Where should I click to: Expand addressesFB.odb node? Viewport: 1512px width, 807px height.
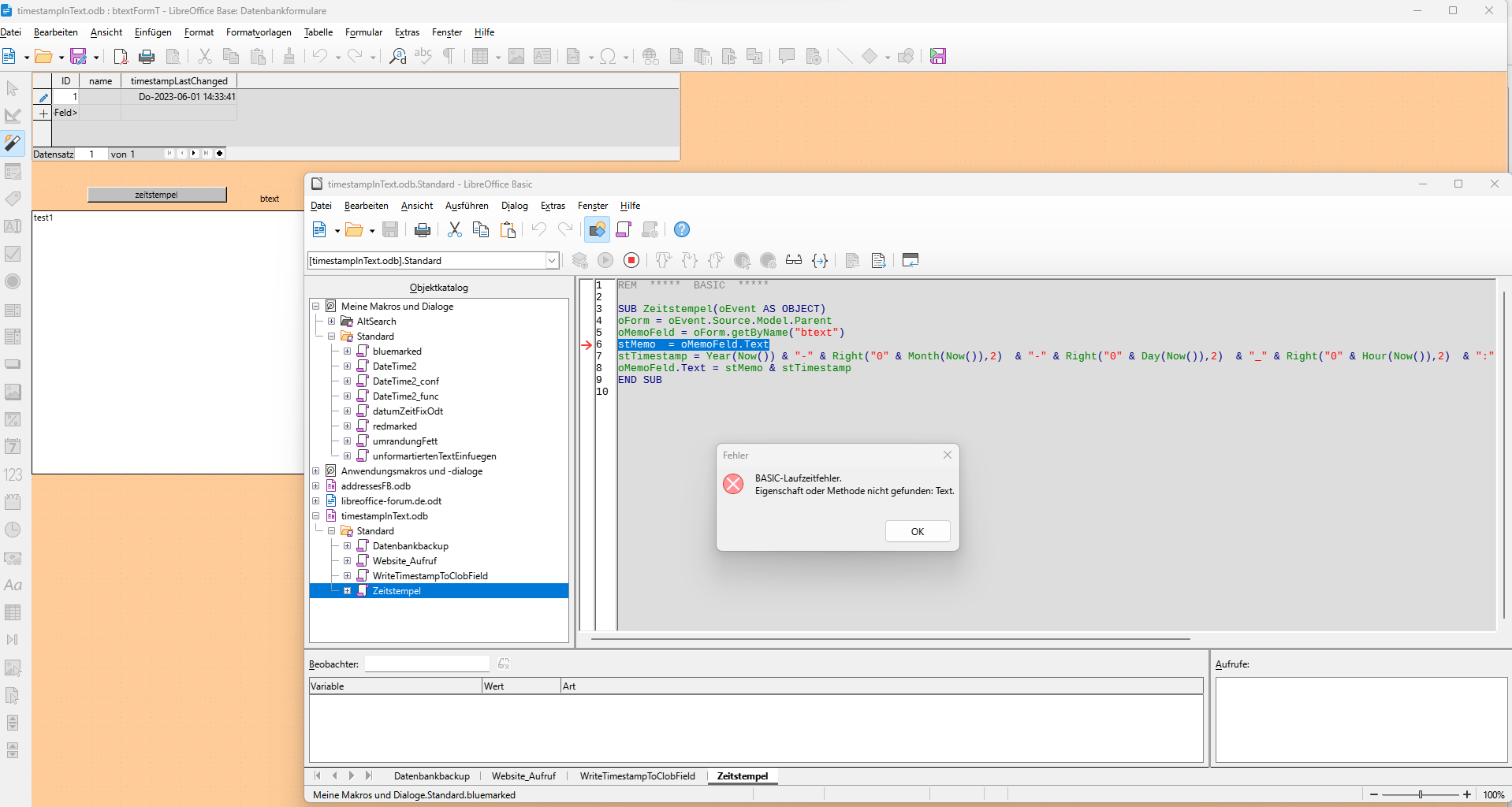316,486
